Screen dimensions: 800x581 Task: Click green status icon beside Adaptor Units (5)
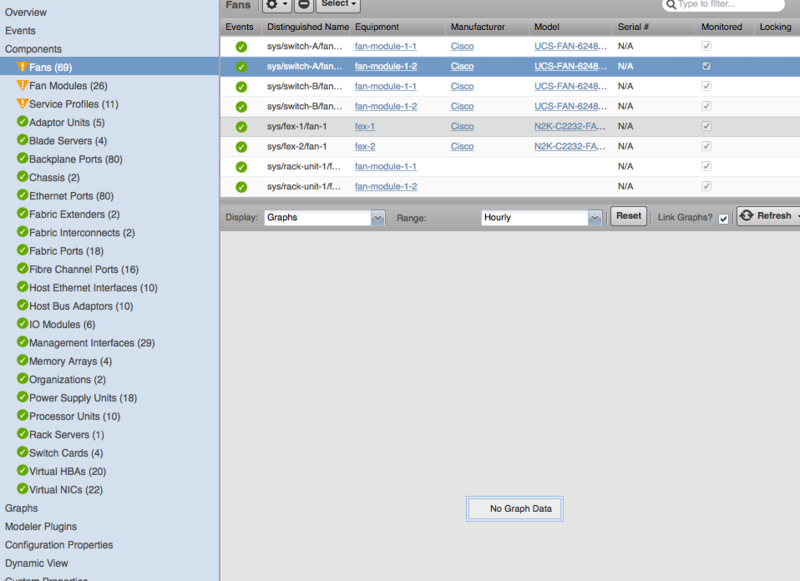(x=22, y=121)
